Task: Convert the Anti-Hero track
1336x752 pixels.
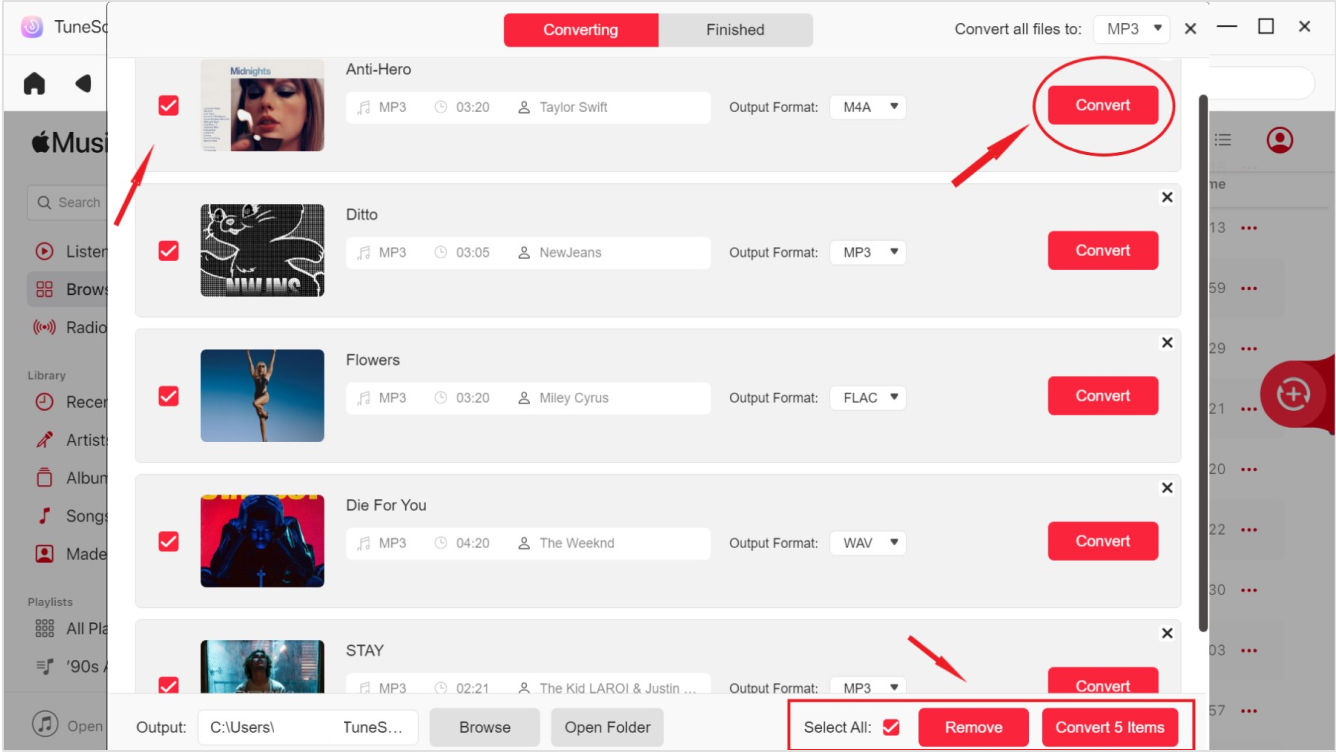Action: click(1103, 105)
